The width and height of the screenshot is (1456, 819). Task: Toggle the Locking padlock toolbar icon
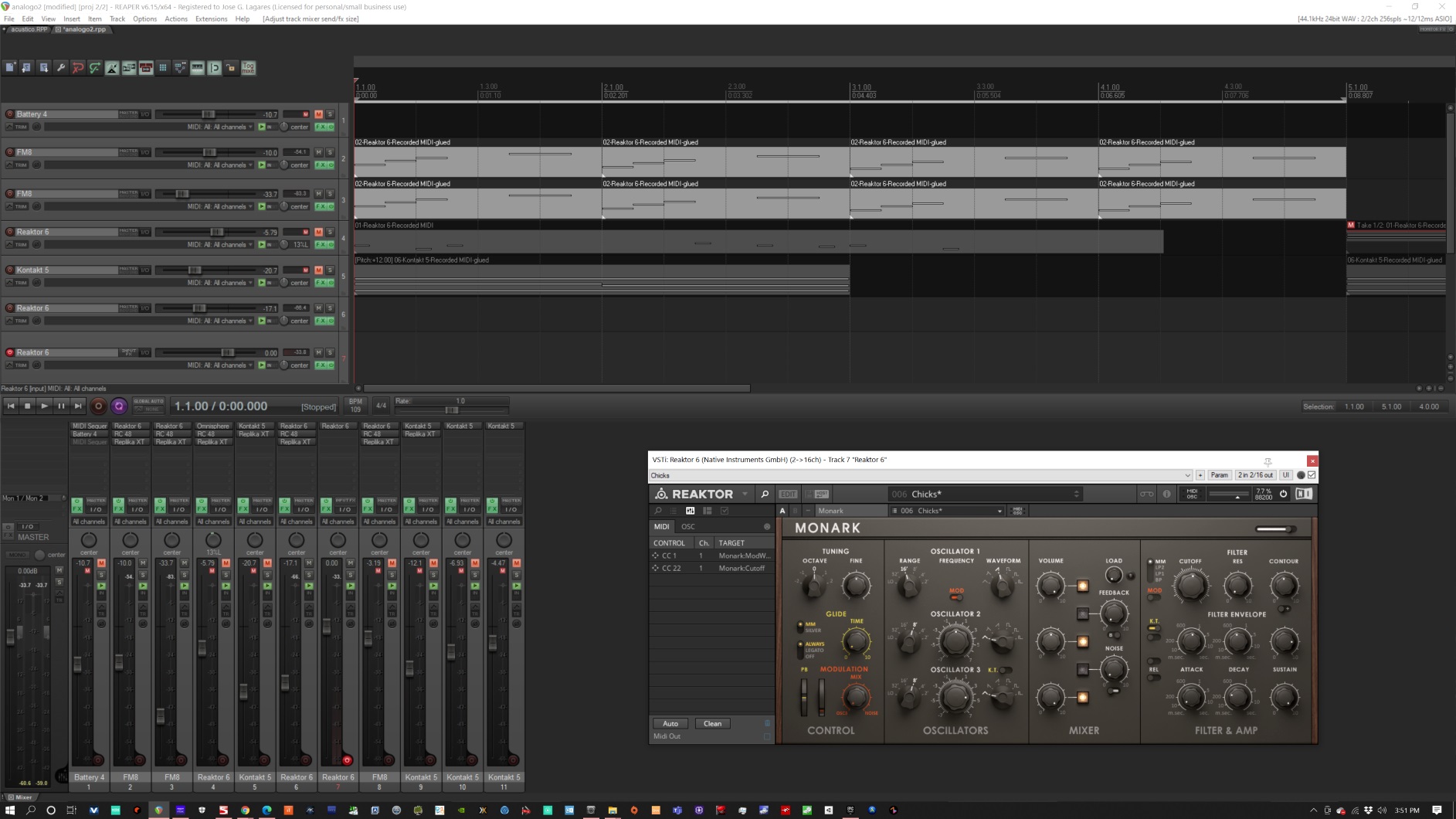tap(231, 68)
